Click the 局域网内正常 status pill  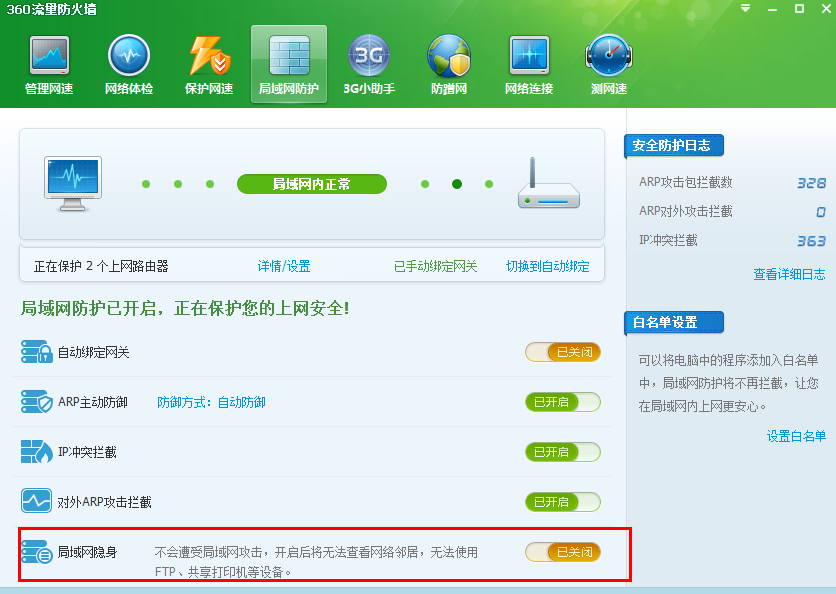point(311,184)
